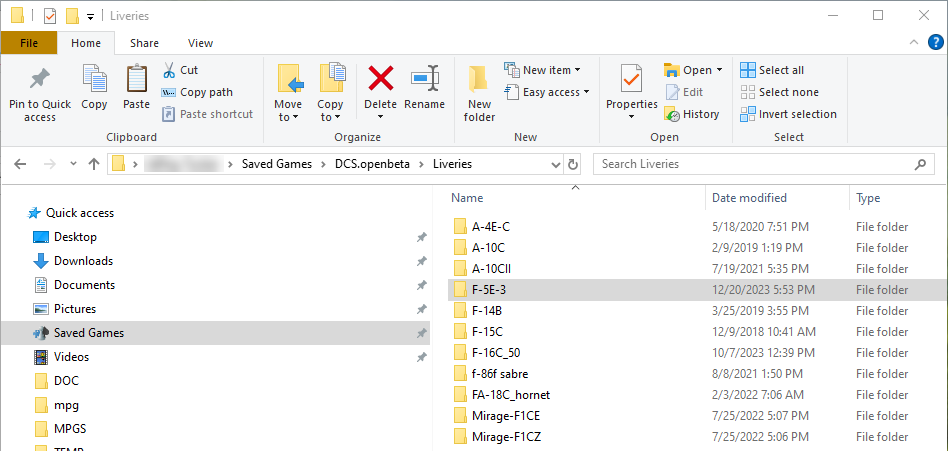Select the Mirage-F1CE folder
Viewport: 948px width, 451px height.
pos(505,416)
